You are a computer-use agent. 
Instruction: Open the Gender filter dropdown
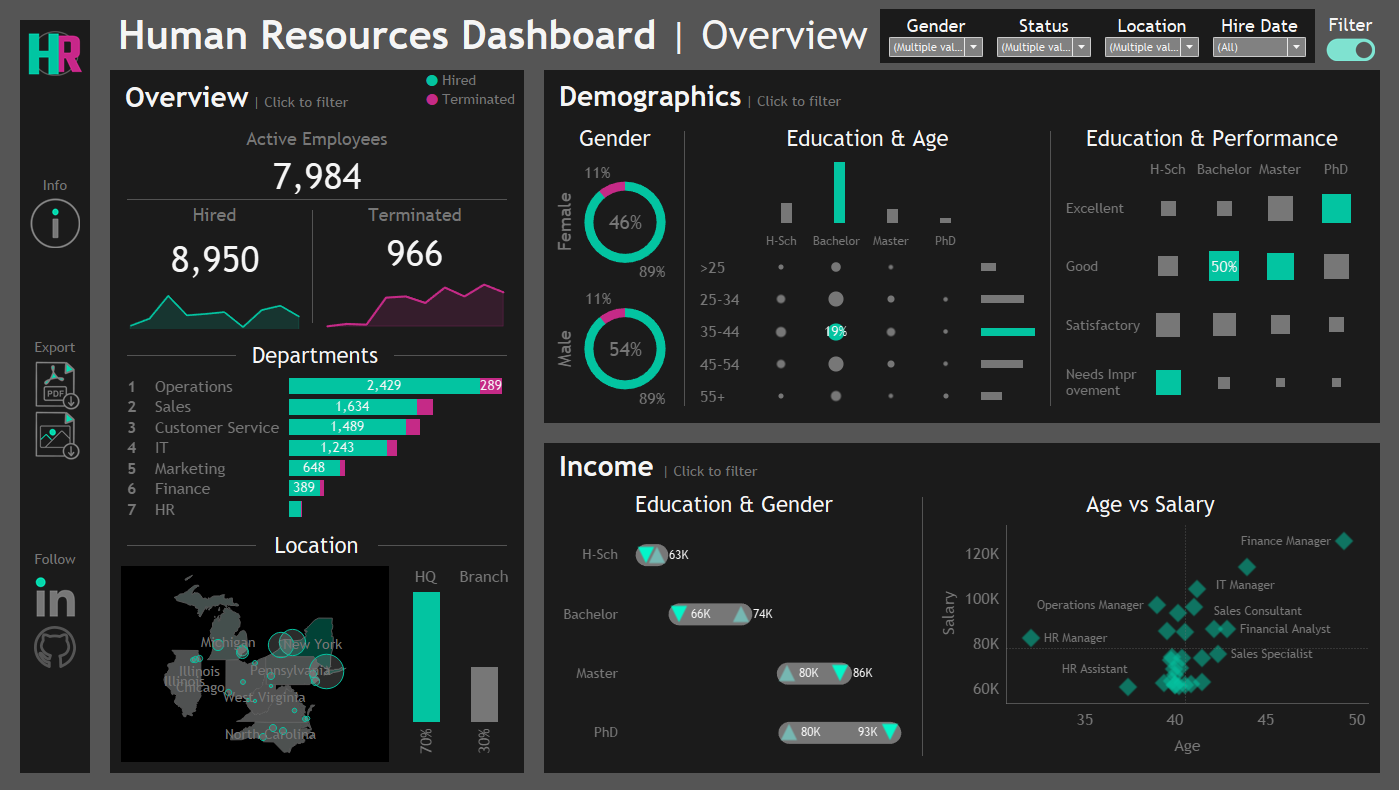click(x=972, y=46)
